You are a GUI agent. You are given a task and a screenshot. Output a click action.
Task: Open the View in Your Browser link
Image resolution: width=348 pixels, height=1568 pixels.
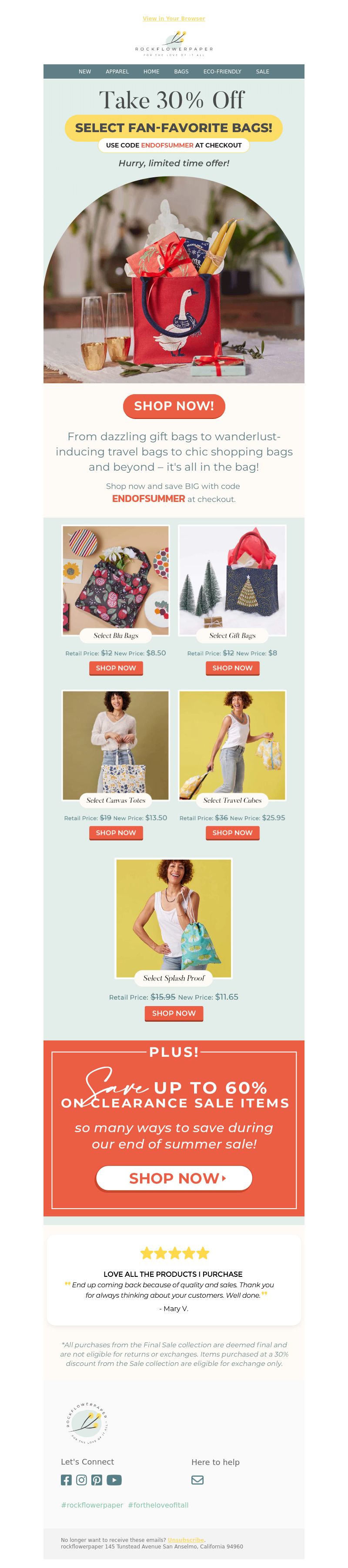(174, 18)
